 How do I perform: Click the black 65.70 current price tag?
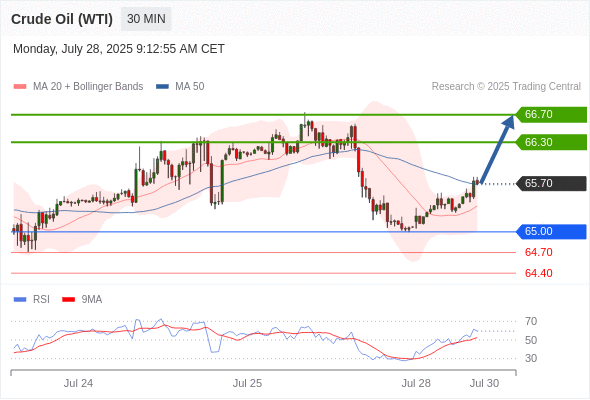551,183
